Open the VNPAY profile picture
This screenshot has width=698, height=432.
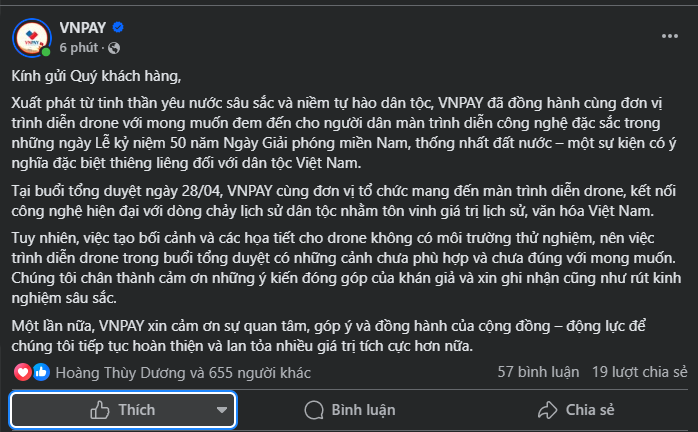point(32,38)
